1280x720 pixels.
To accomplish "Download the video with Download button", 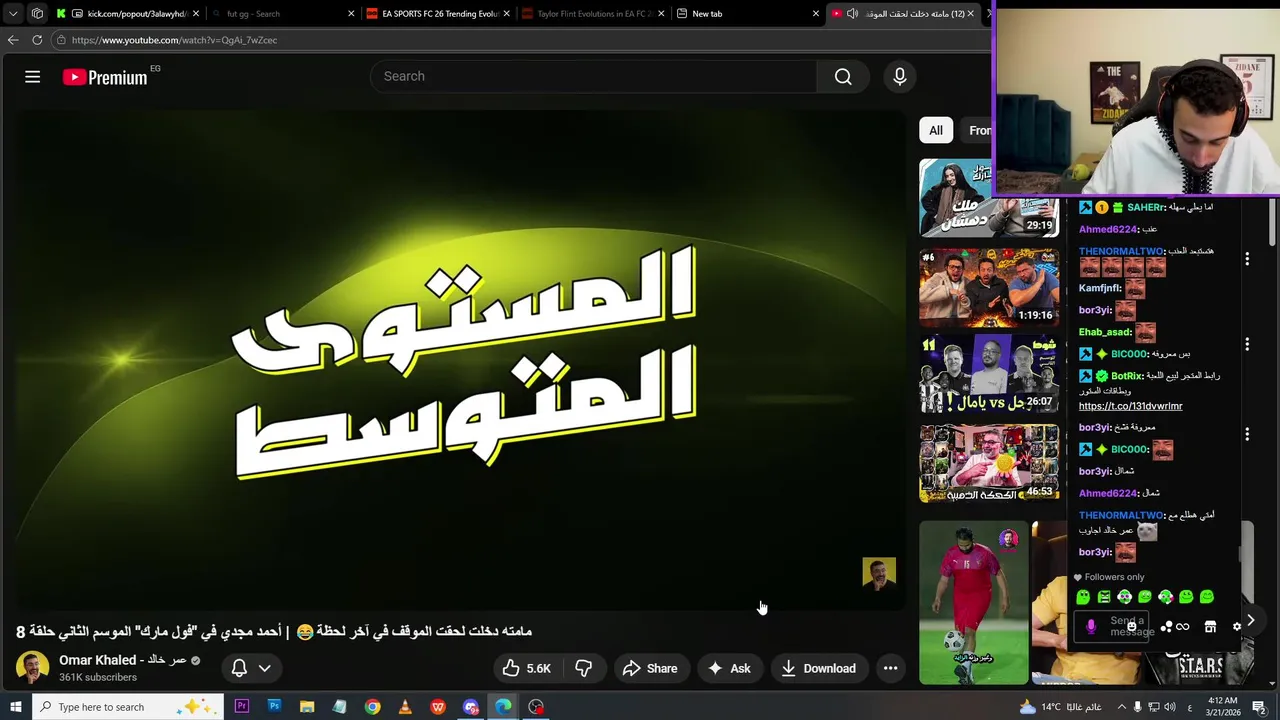I will pyautogui.click(x=818, y=668).
